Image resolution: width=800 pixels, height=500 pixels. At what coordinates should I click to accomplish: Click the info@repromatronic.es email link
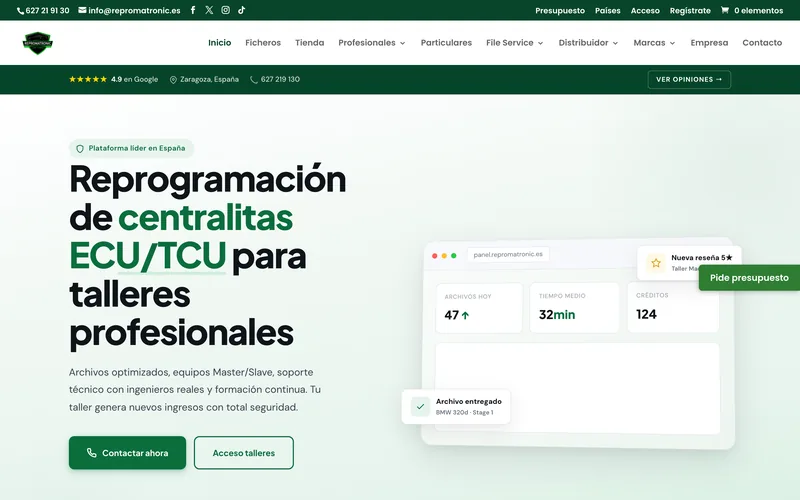(134, 11)
